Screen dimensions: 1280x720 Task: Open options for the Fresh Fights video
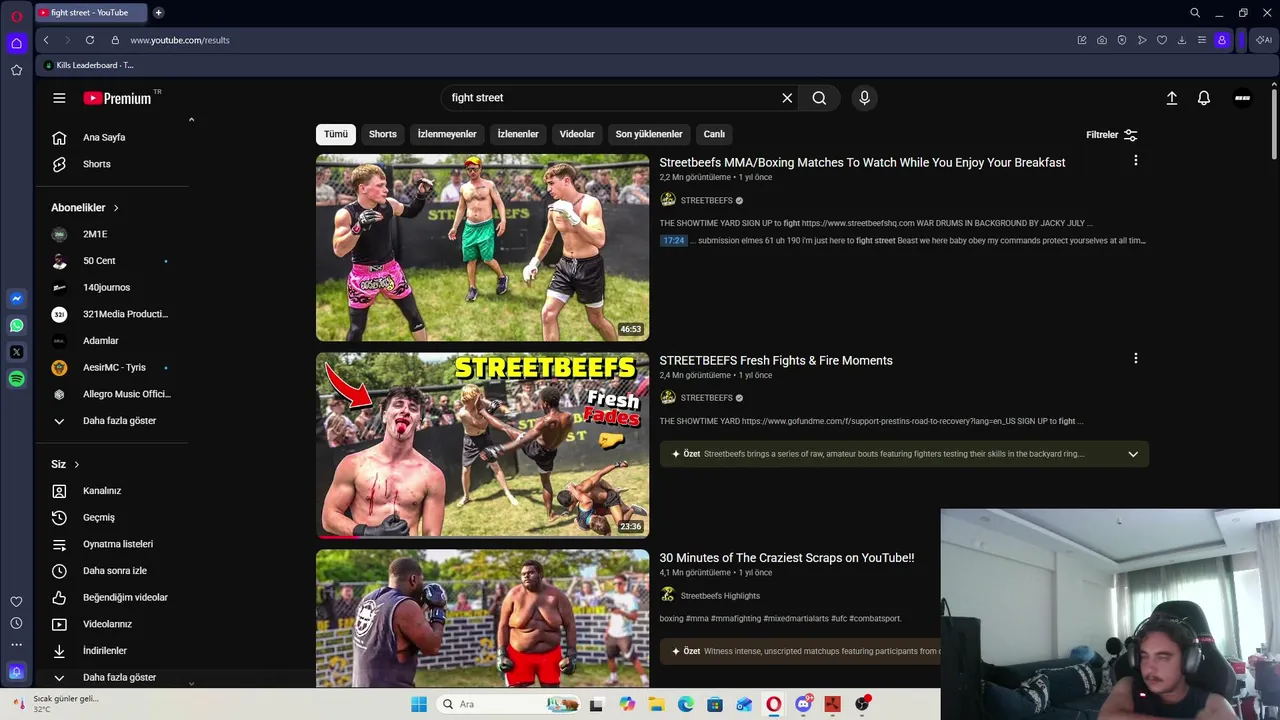[1135, 358]
